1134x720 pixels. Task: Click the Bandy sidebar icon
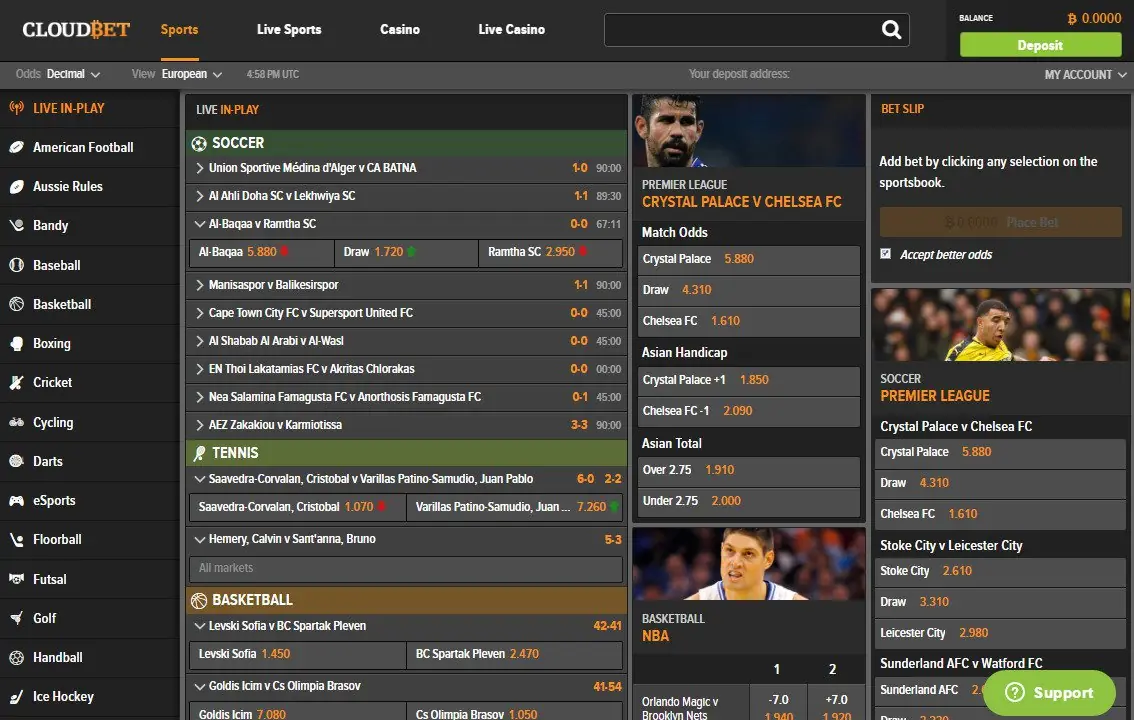click(17, 226)
